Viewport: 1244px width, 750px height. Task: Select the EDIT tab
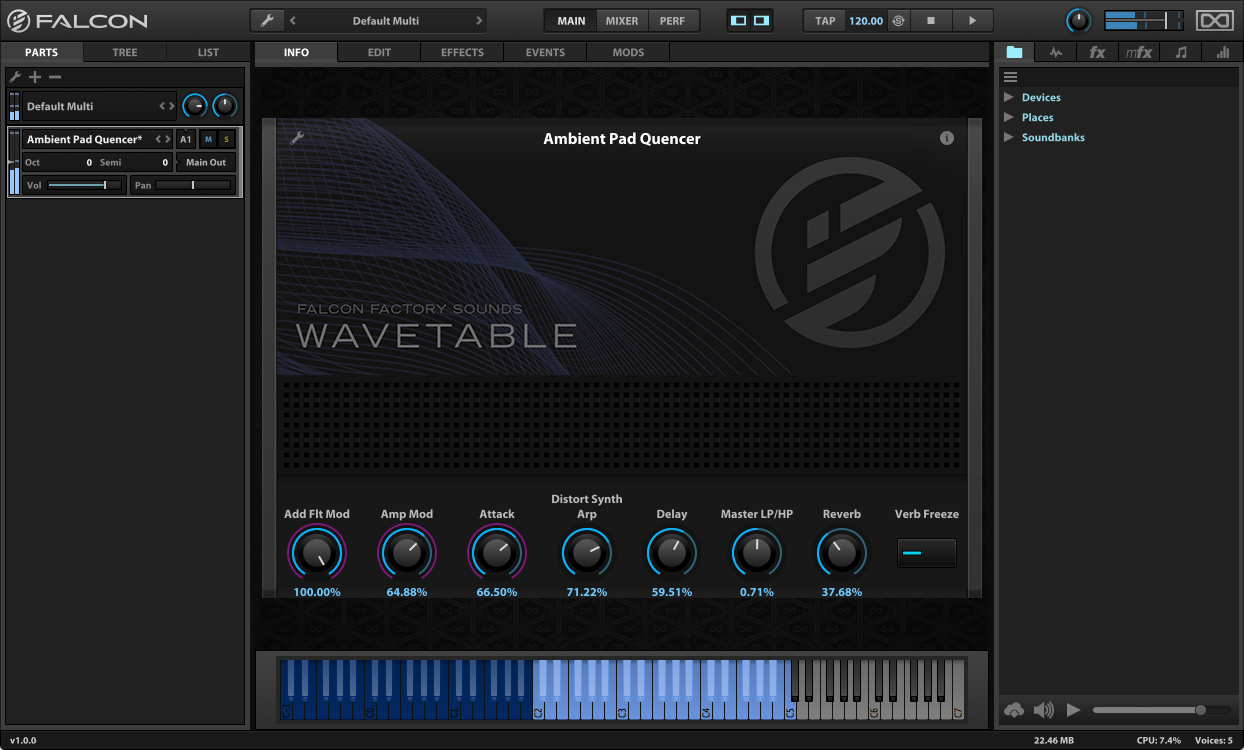379,52
